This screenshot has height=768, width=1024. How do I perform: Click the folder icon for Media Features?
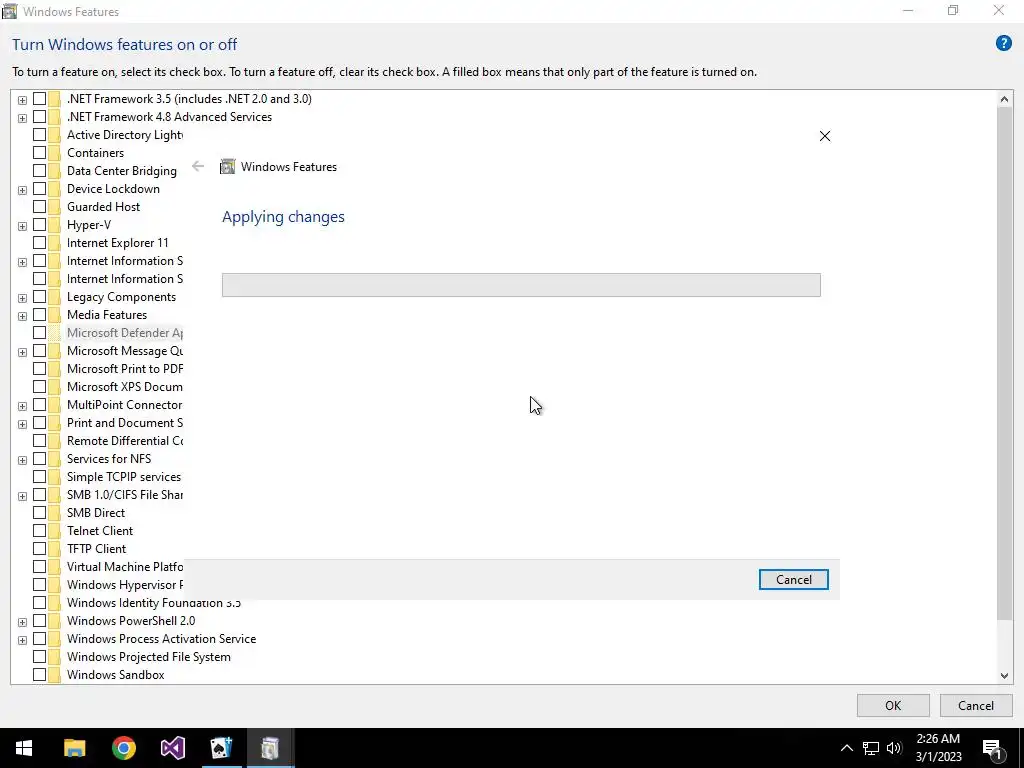click(x=55, y=315)
